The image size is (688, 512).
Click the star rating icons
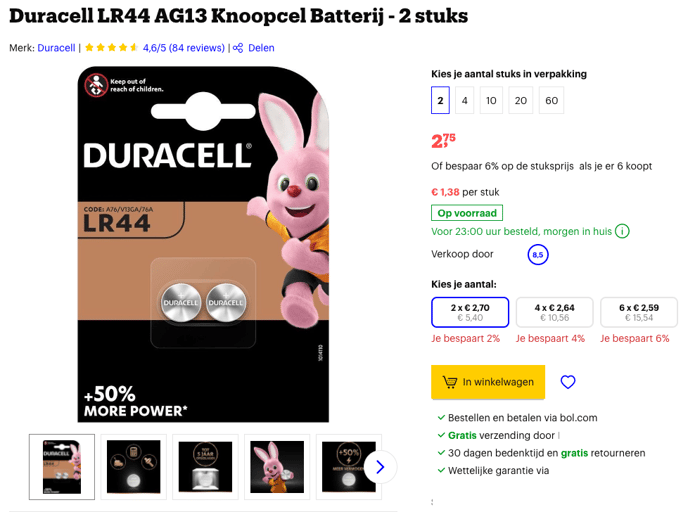(x=111, y=47)
